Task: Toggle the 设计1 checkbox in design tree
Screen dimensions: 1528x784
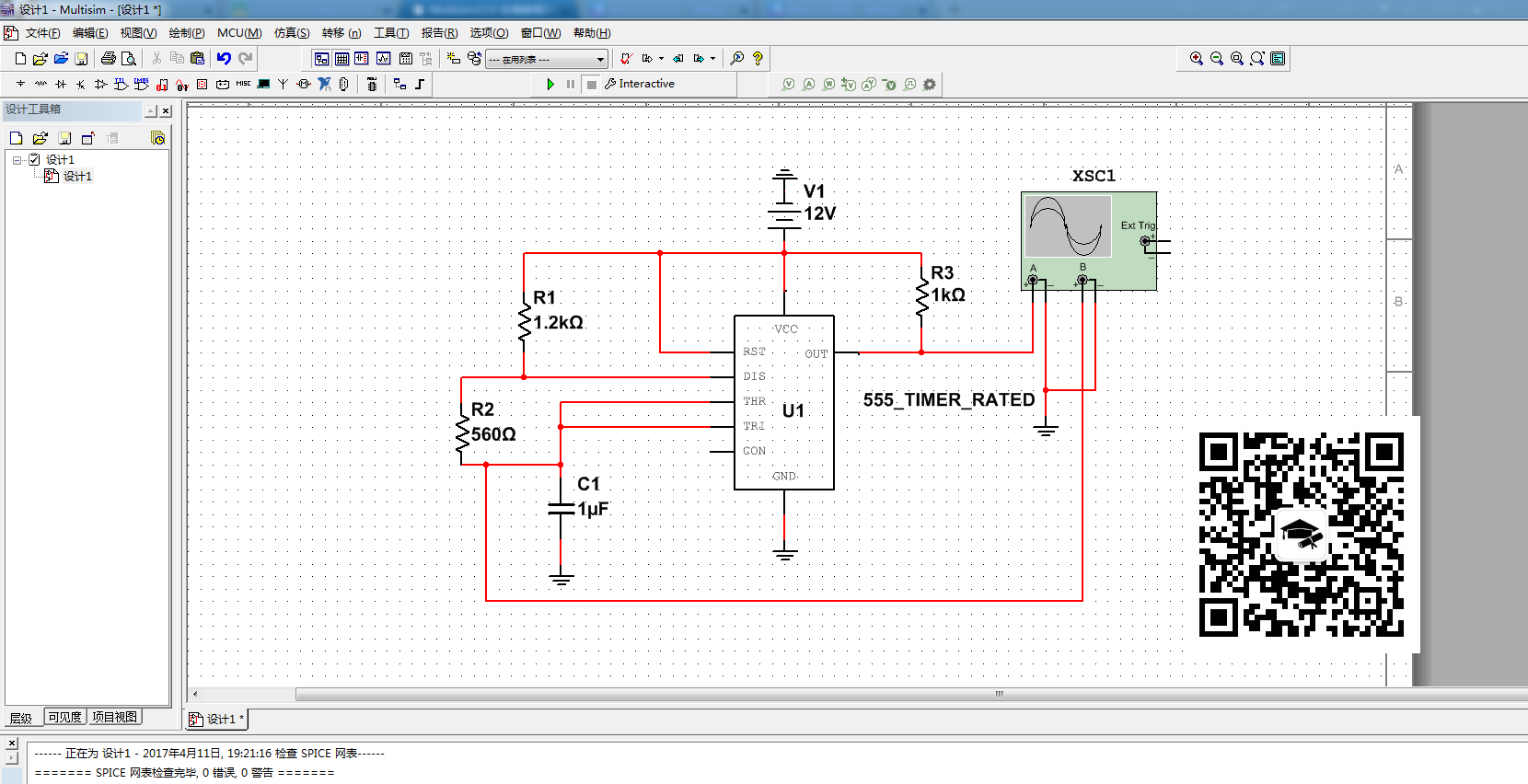Action: click(34, 159)
